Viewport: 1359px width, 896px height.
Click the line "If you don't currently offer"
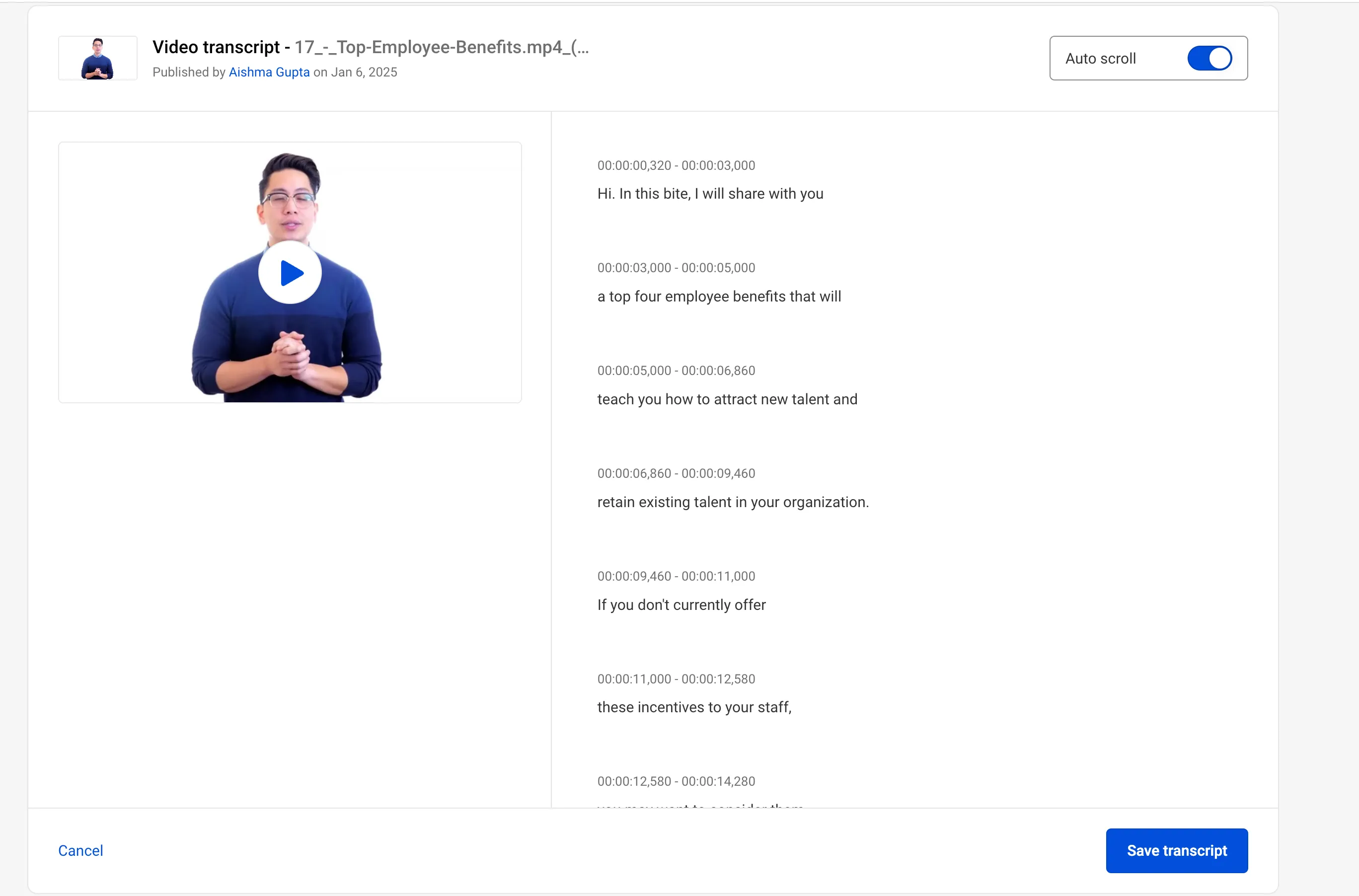(681, 604)
